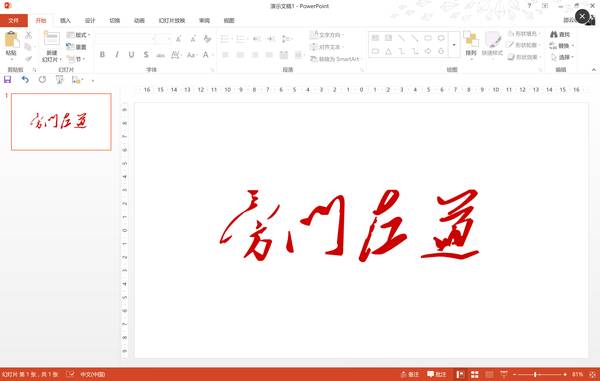This screenshot has height=381, width=600.
Task: Open the 对齐文本 (Align Text) dropdown
Action: pyautogui.click(x=327, y=47)
